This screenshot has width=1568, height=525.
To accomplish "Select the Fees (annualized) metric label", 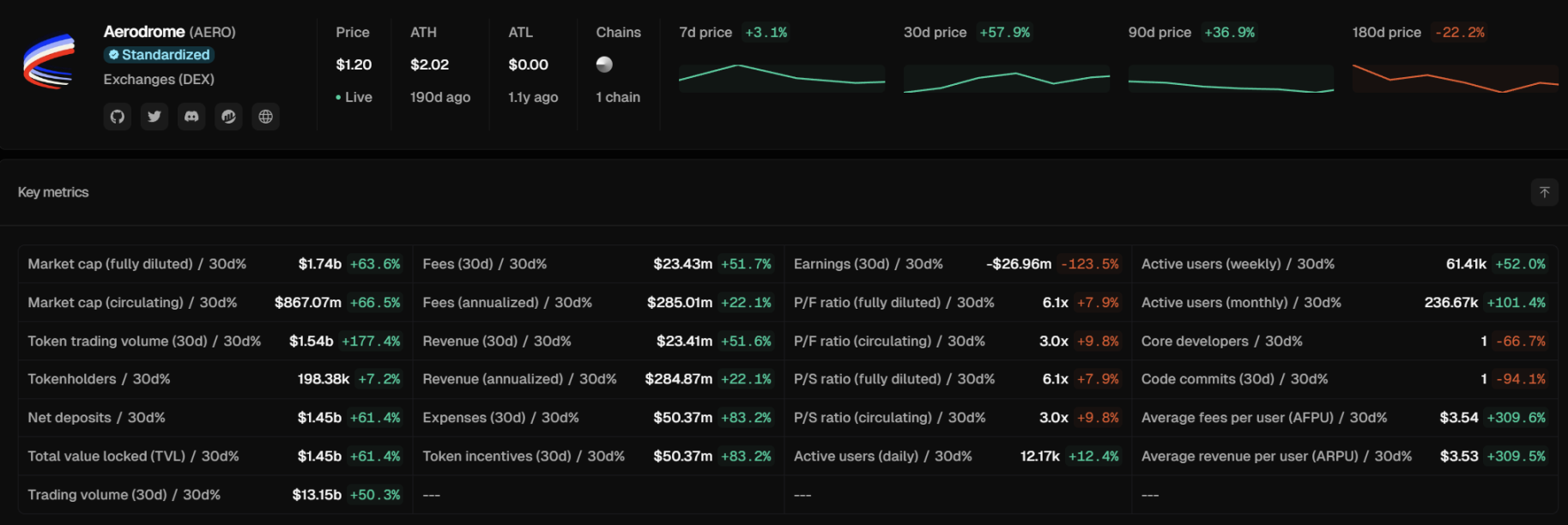I will [x=507, y=303].
